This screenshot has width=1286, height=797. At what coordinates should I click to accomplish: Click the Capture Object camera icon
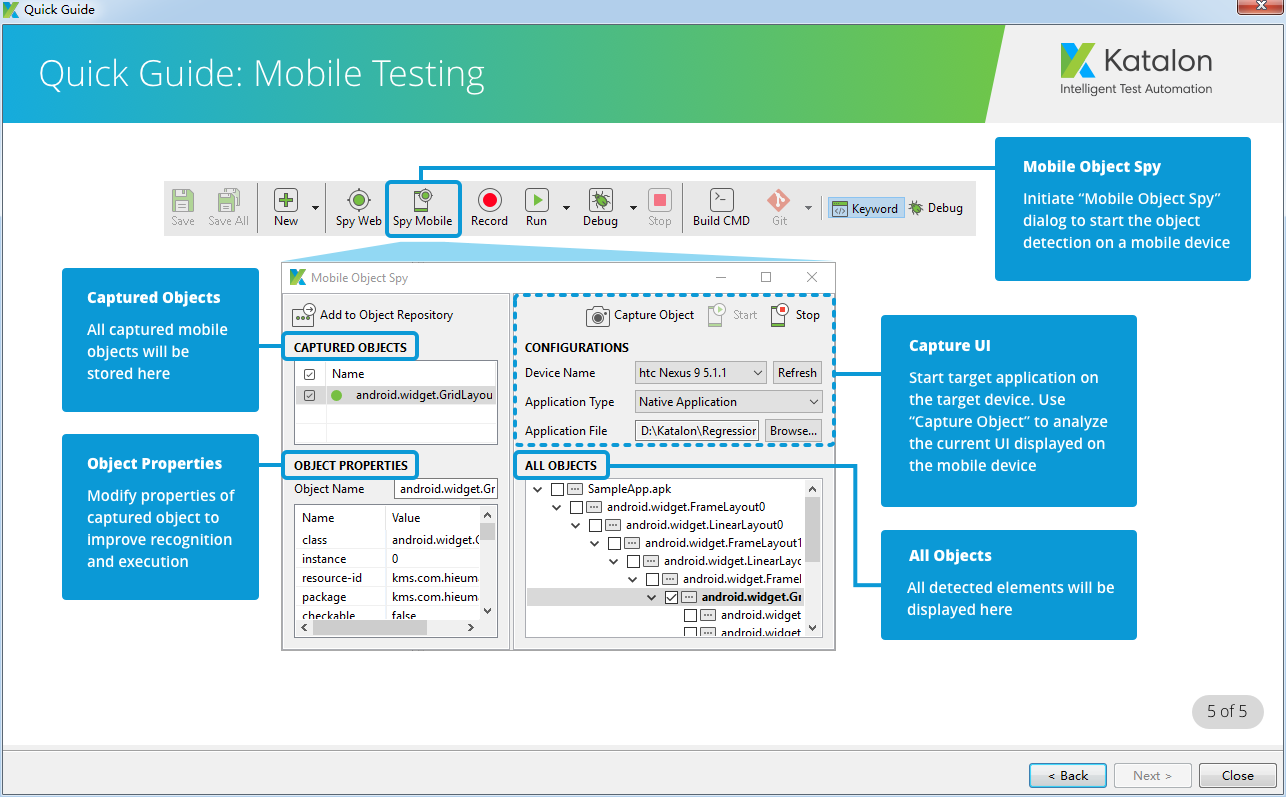coord(598,315)
